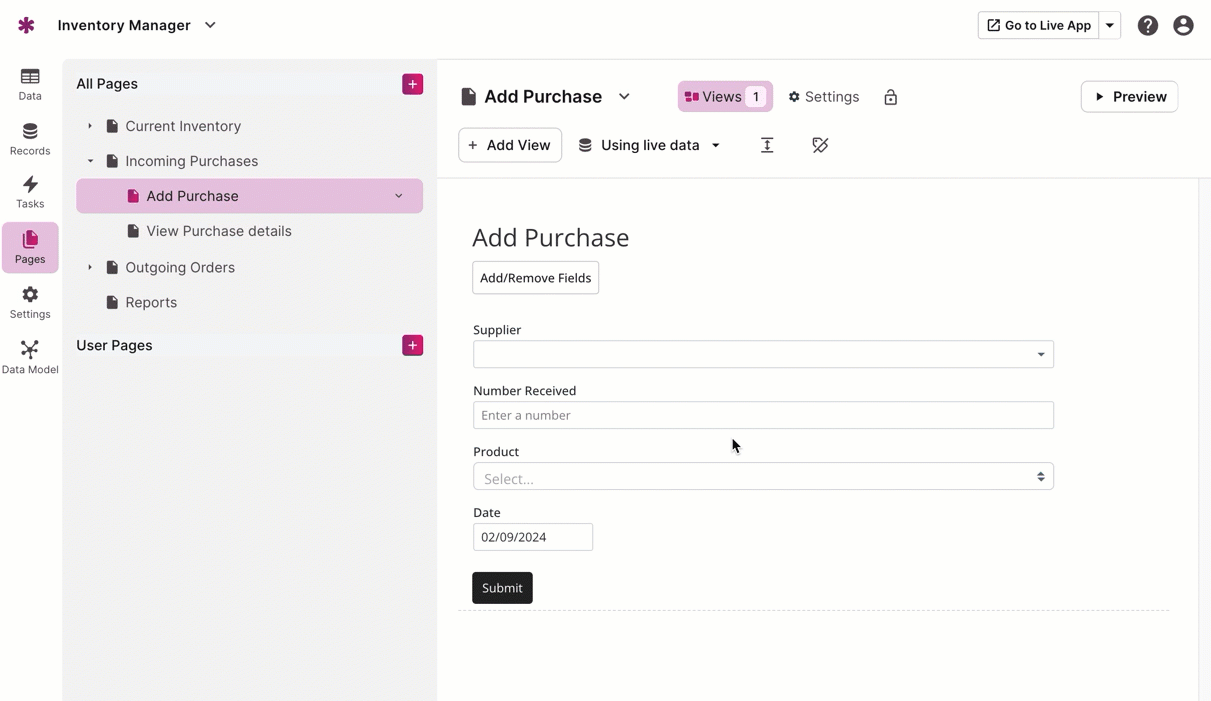Screen dimensions: 1211x701
Task: Click the Add/Remove Fields button
Action: click(x=535, y=278)
